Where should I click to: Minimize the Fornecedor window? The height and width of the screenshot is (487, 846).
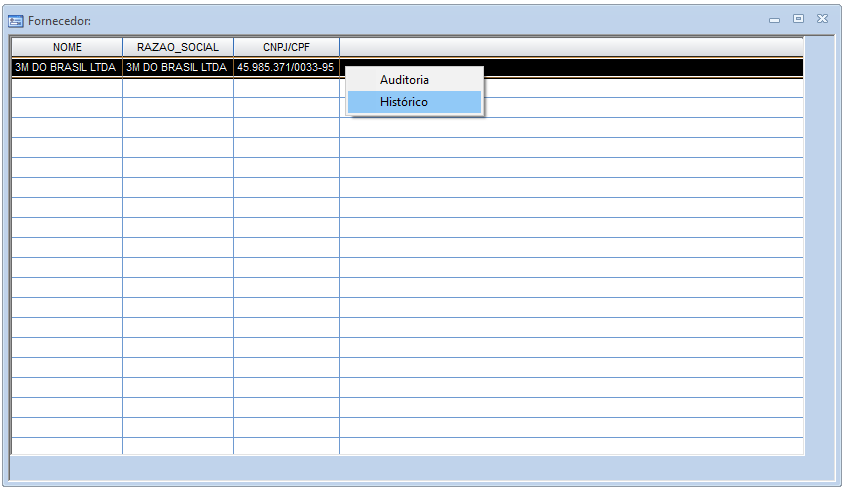click(775, 19)
